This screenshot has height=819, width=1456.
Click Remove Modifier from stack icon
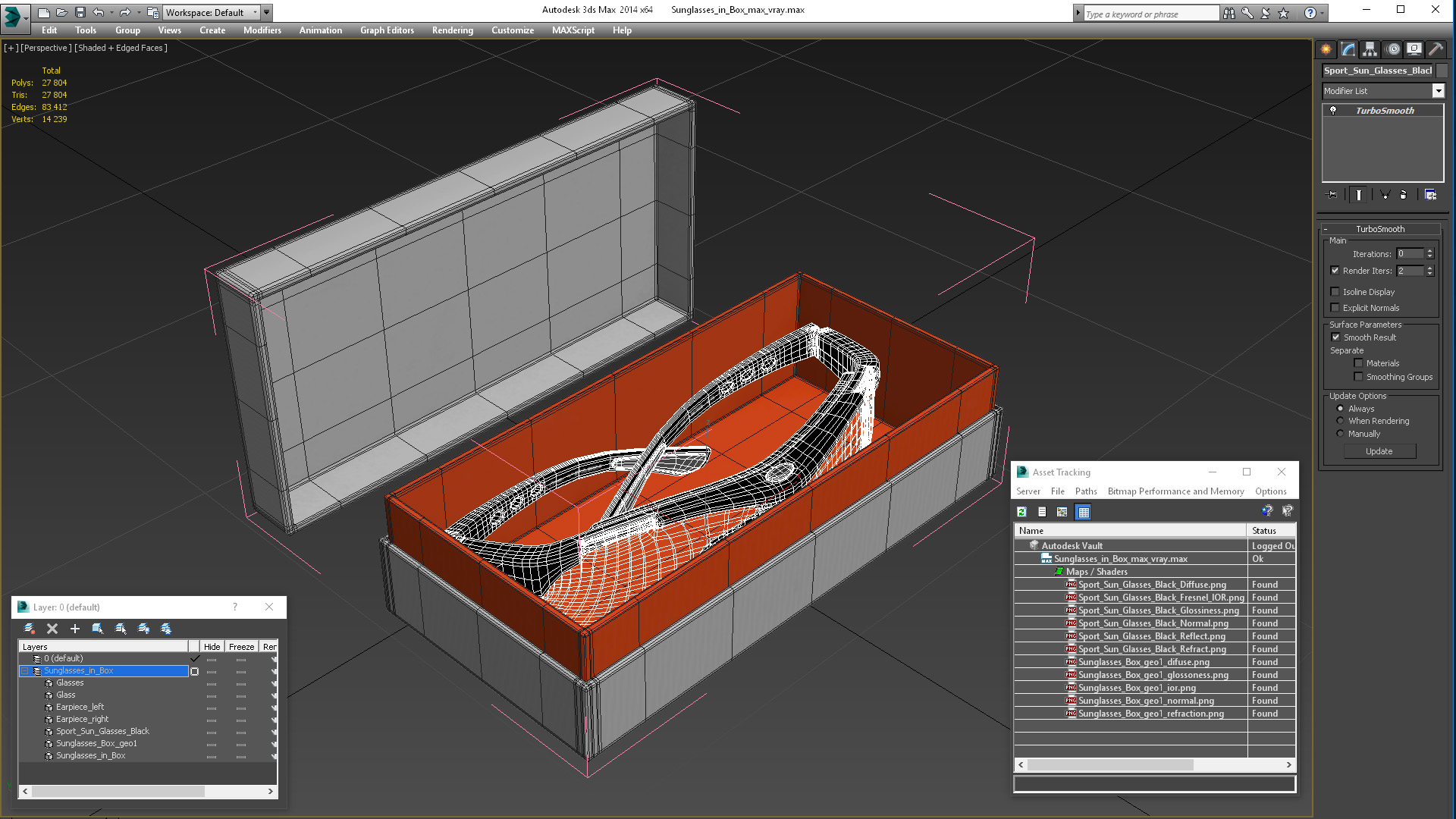(x=1403, y=195)
